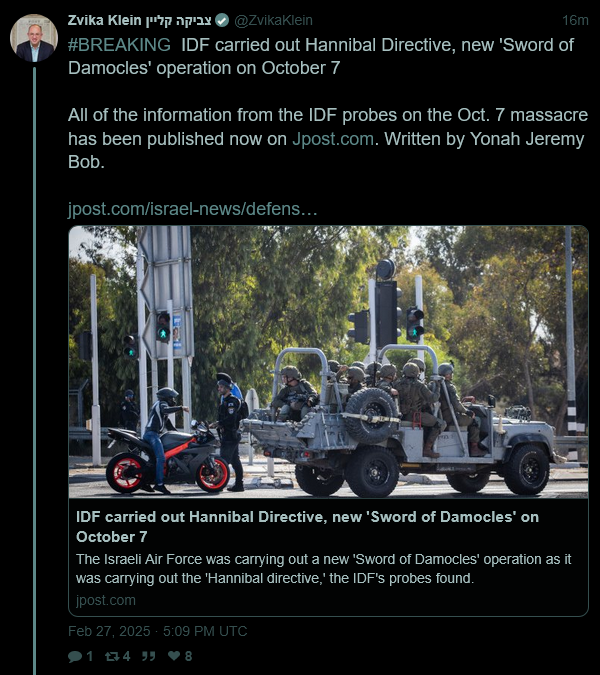Open the @ZvikaKlein handle link
This screenshot has height=675, width=600.
pos(273,20)
